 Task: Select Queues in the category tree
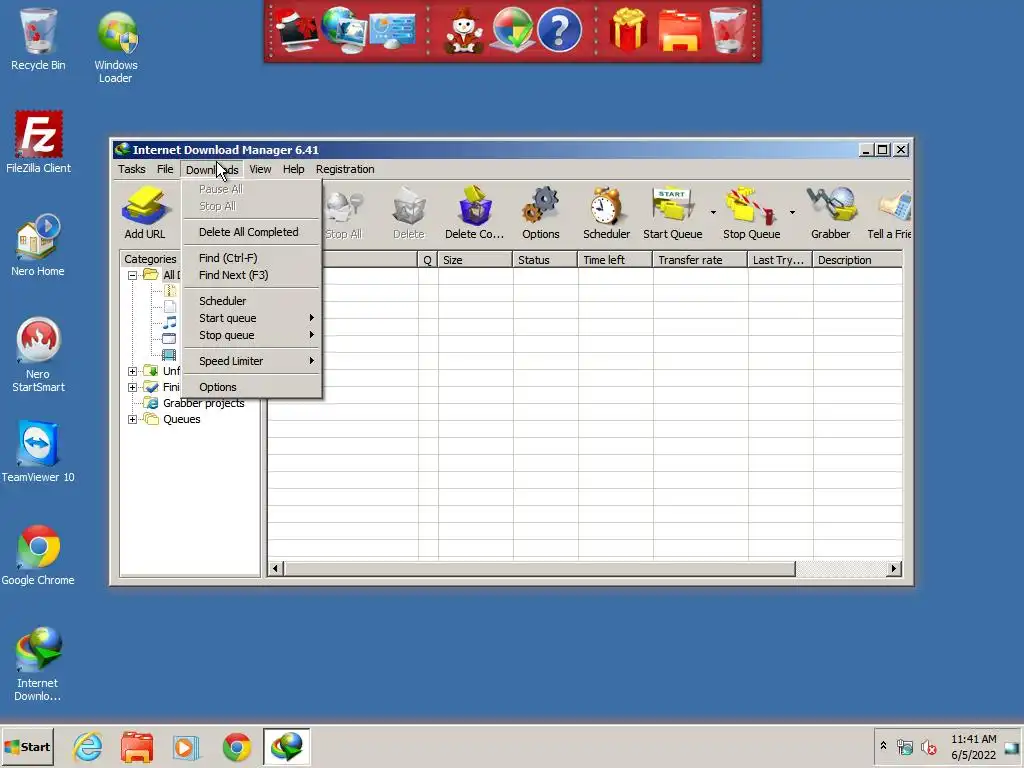click(x=182, y=419)
